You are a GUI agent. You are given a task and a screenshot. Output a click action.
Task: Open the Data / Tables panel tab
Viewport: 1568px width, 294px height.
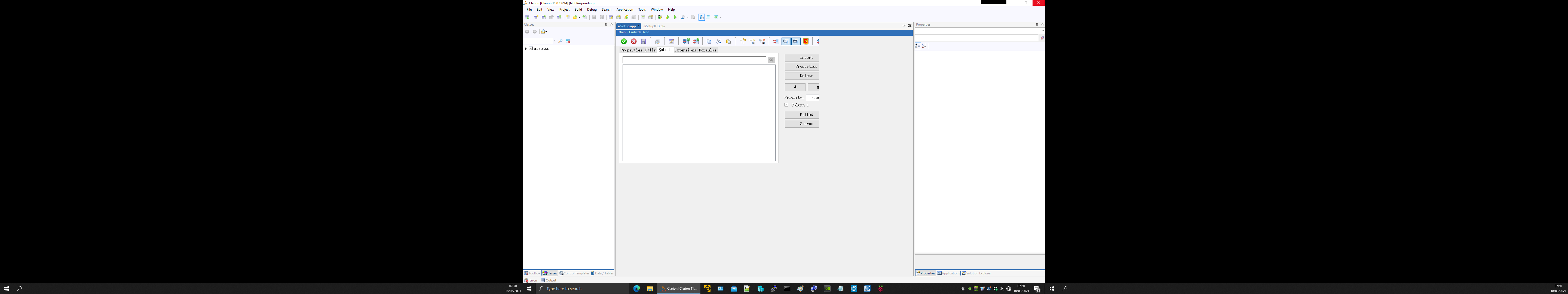602,273
